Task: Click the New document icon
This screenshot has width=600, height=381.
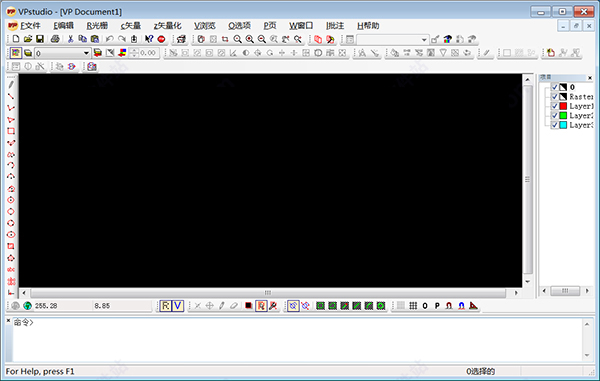Action: [x=16, y=39]
